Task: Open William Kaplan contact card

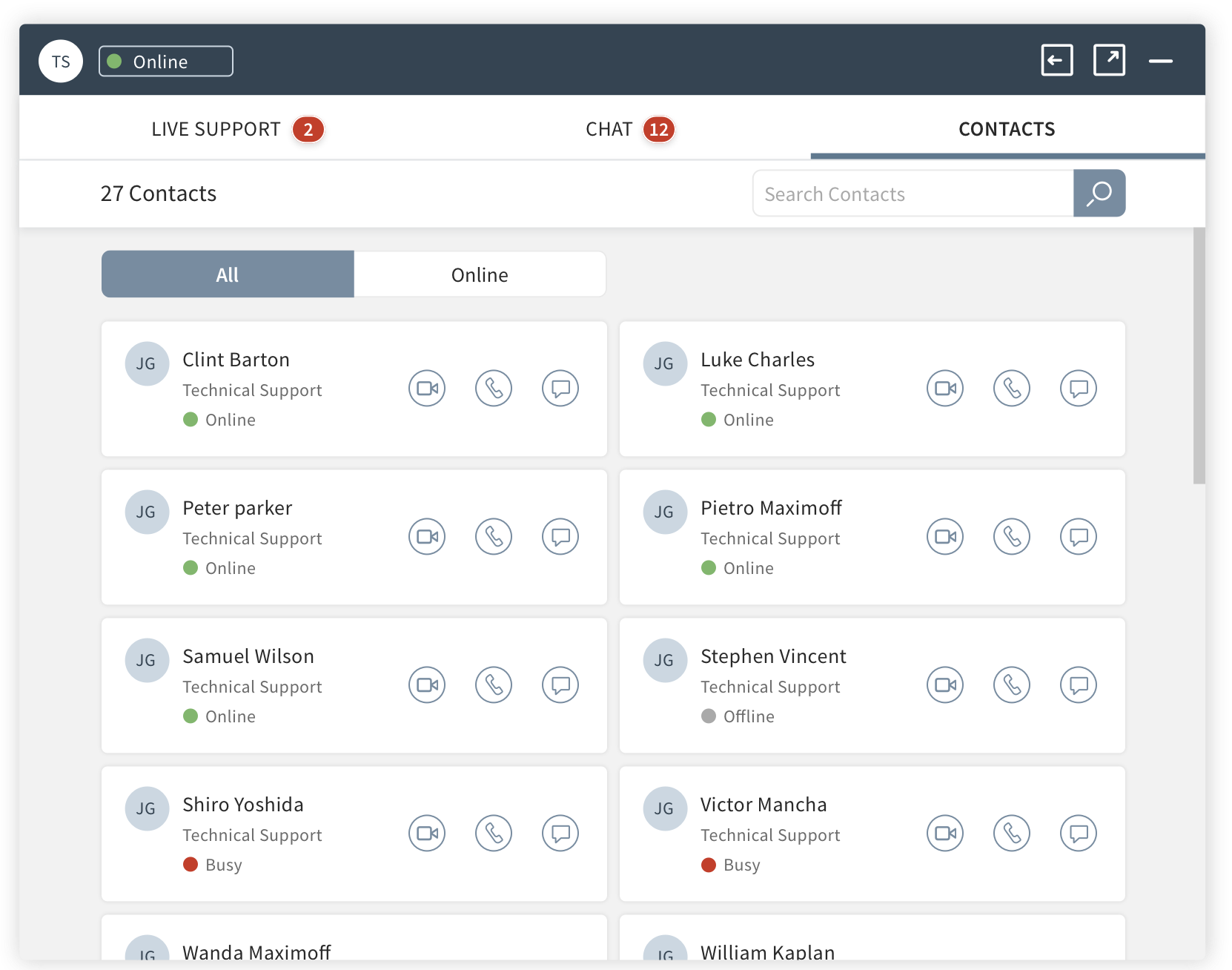Action: (x=872, y=938)
